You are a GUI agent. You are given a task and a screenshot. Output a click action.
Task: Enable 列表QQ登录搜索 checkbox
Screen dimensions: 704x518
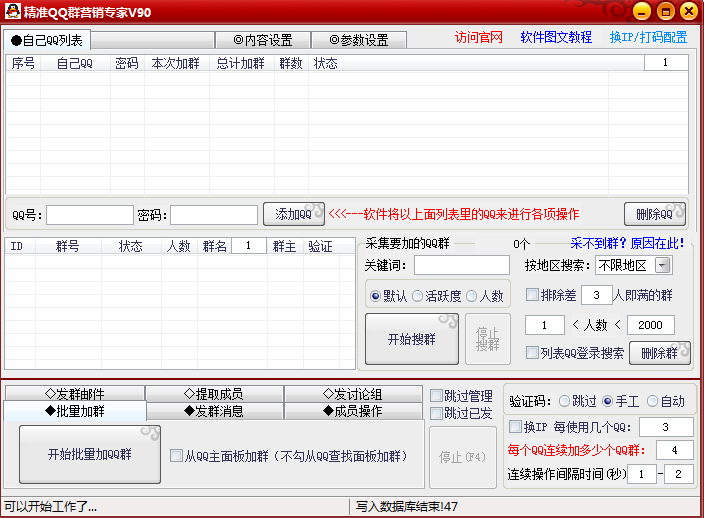(532, 353)
